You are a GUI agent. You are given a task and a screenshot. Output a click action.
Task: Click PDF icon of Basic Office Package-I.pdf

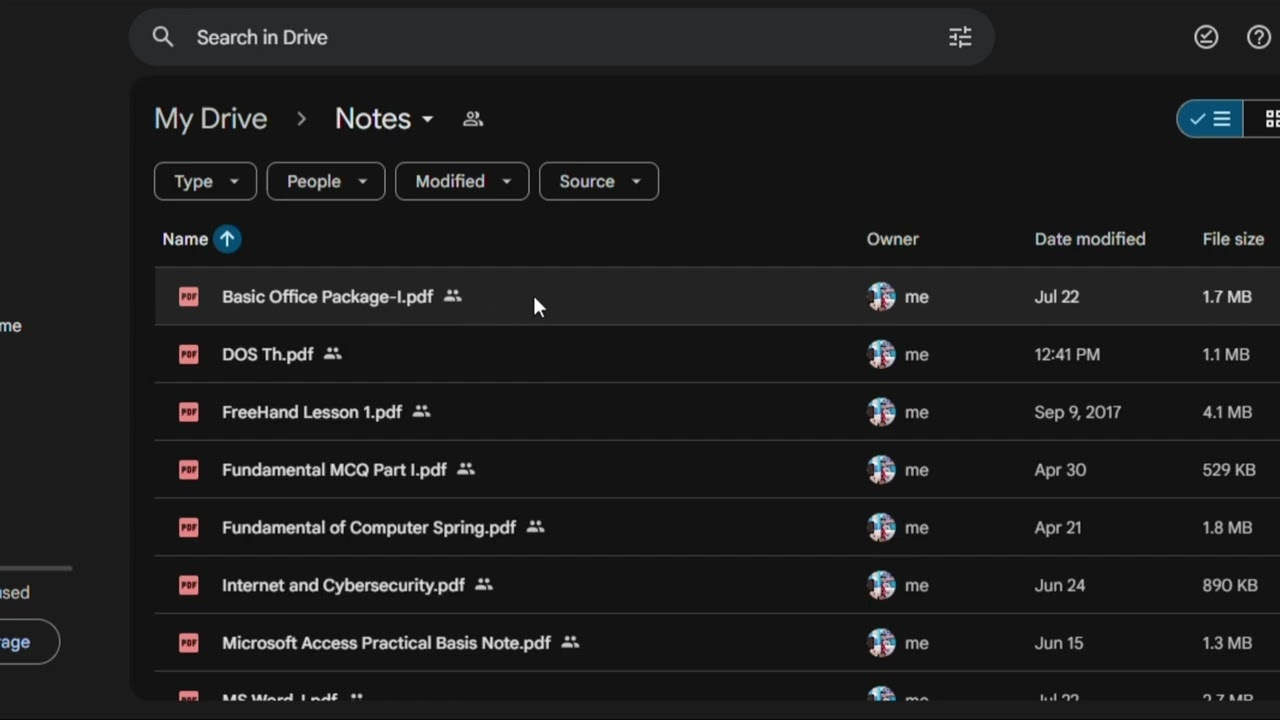pyautogui.click(x=189, y=297)
